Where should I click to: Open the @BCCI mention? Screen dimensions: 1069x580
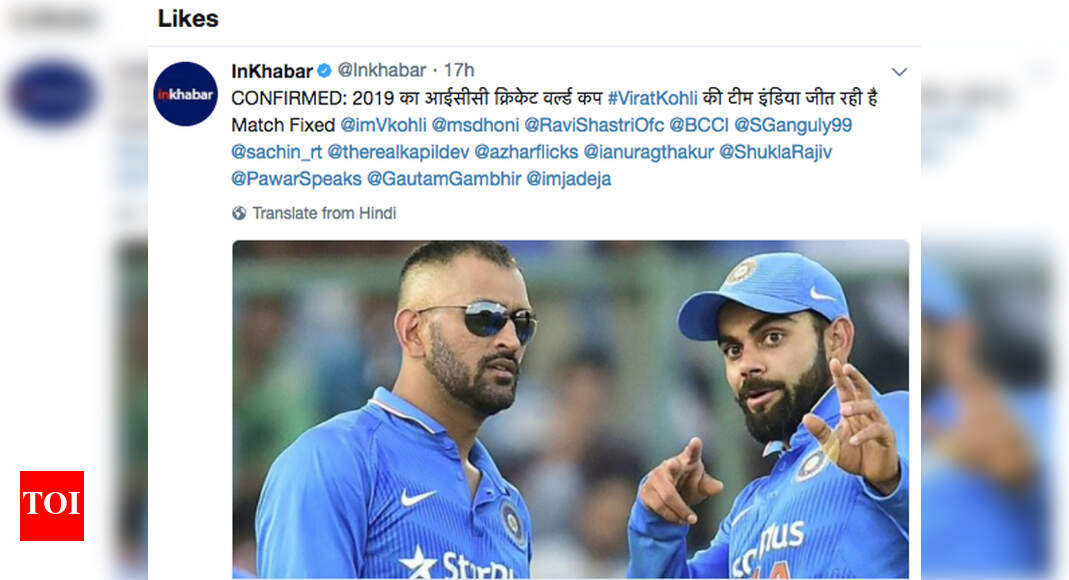pyautogui.click(x=699, y=125)
